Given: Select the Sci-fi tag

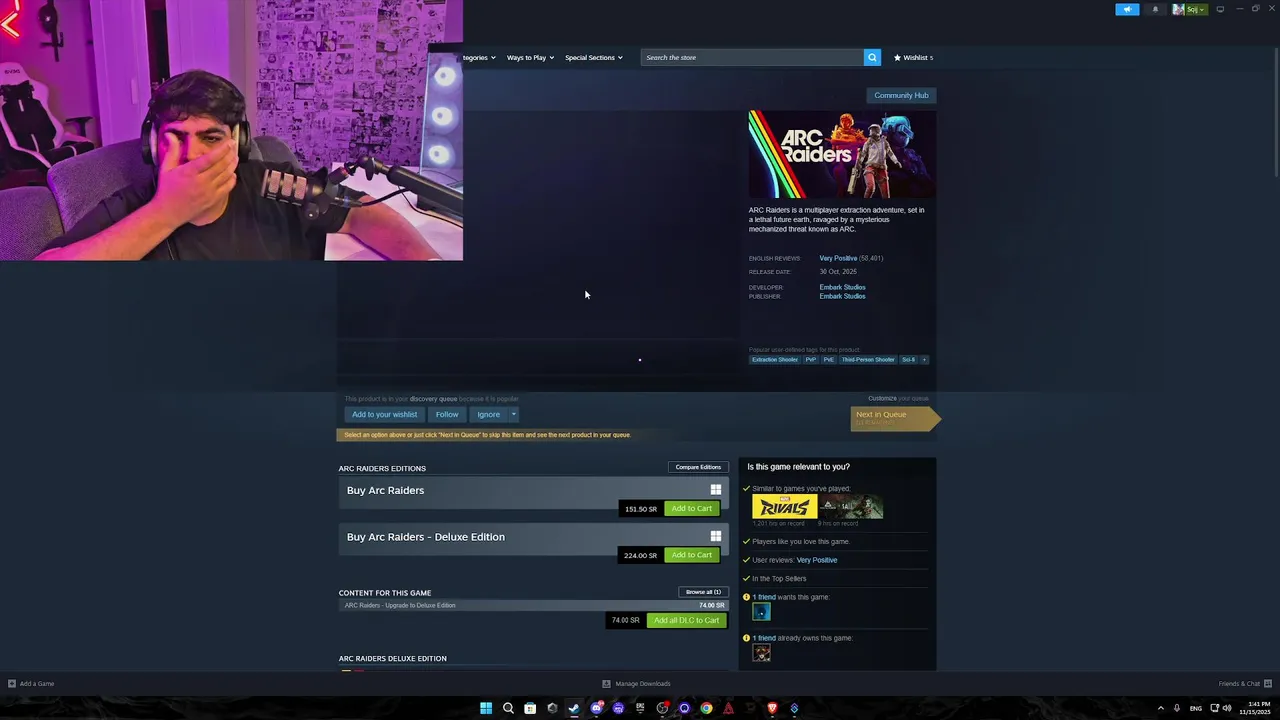Looking at the screenshot, I should tap(908, 359).
